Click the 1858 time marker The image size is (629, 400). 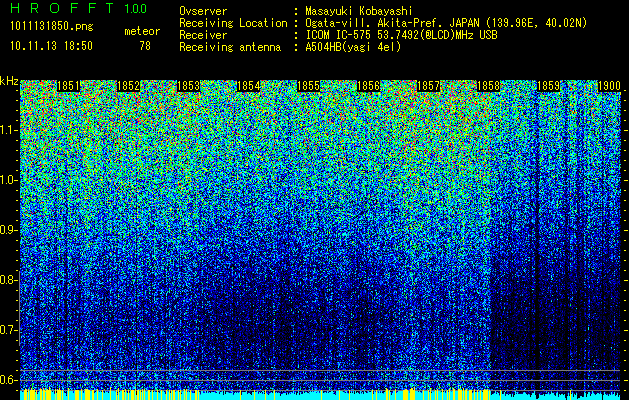tap(489, 86)
